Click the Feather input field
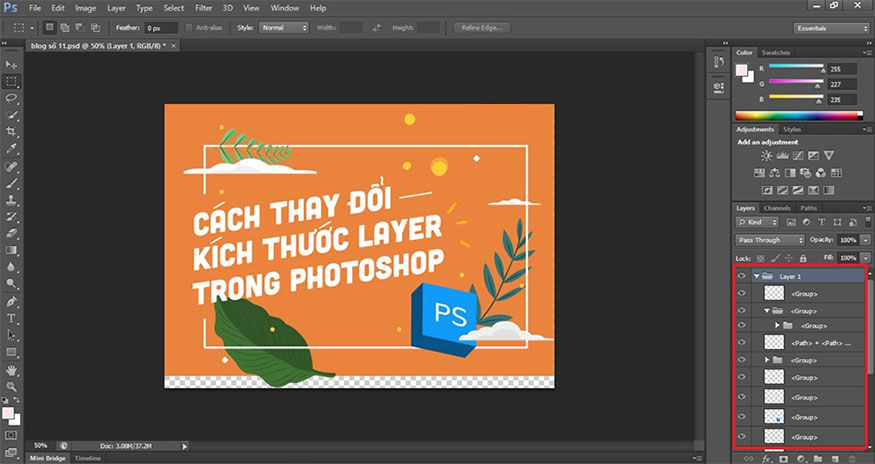Screen dimensions: 875x464 [x=160, y=28]
